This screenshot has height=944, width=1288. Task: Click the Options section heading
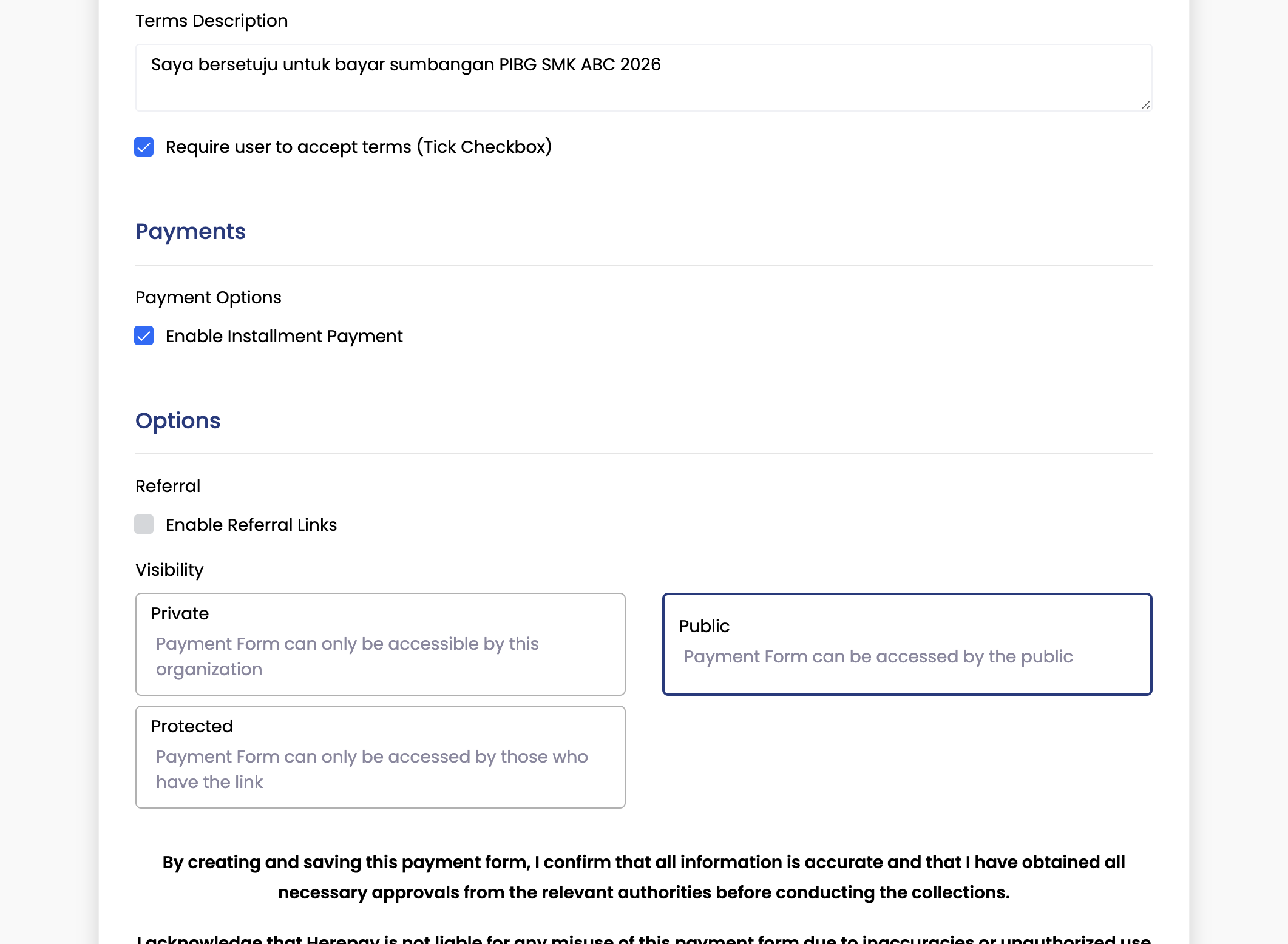178,420
